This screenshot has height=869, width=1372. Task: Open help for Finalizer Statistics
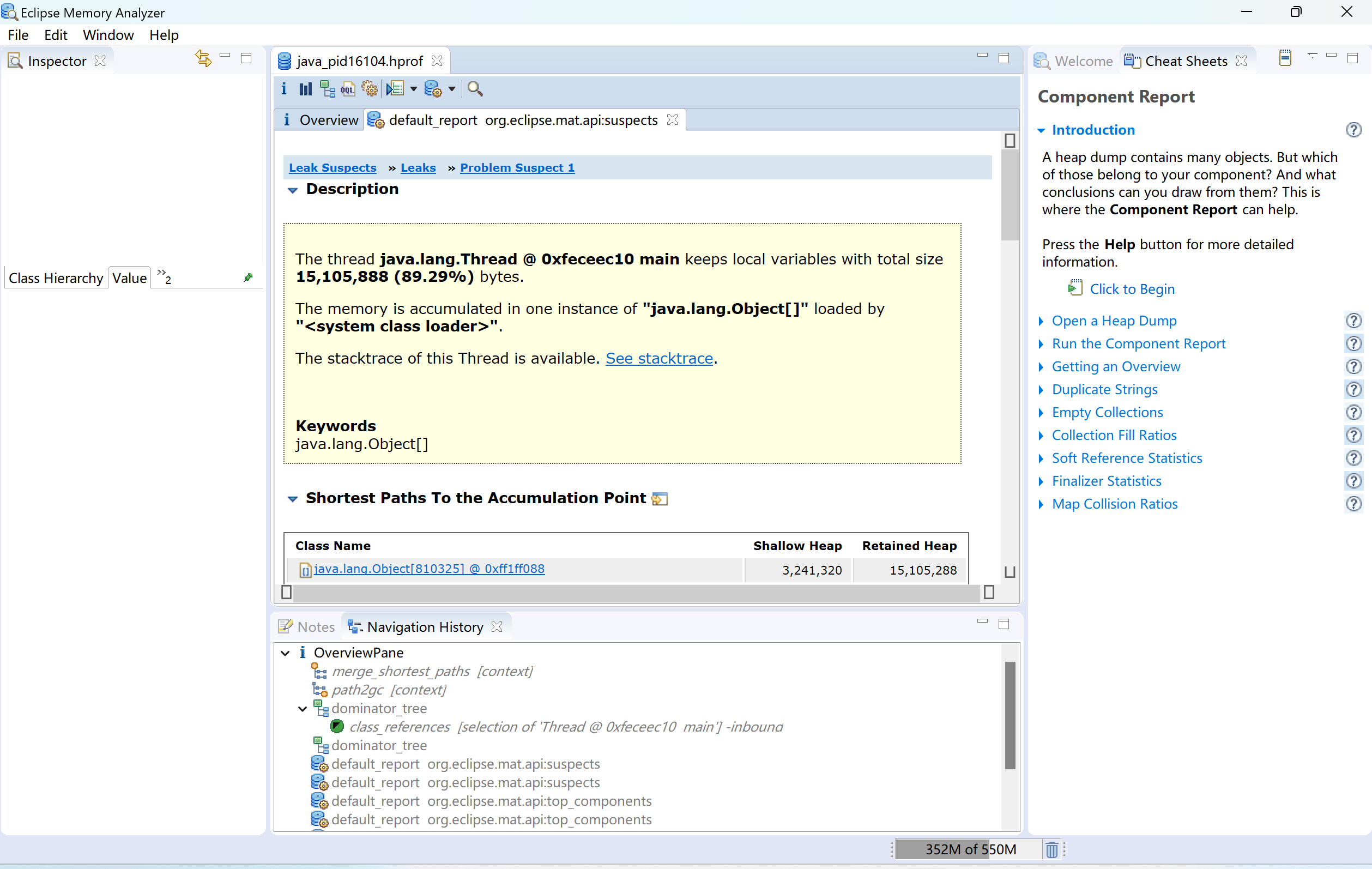1353,481
